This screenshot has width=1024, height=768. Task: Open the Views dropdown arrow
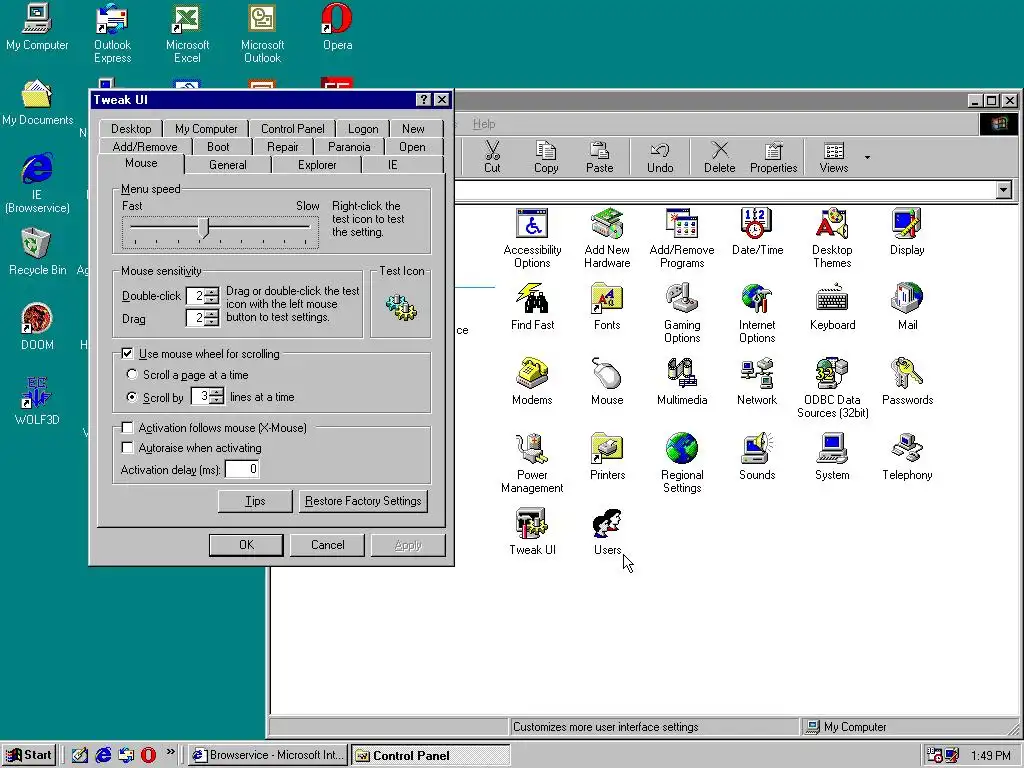tap(867, 157)
